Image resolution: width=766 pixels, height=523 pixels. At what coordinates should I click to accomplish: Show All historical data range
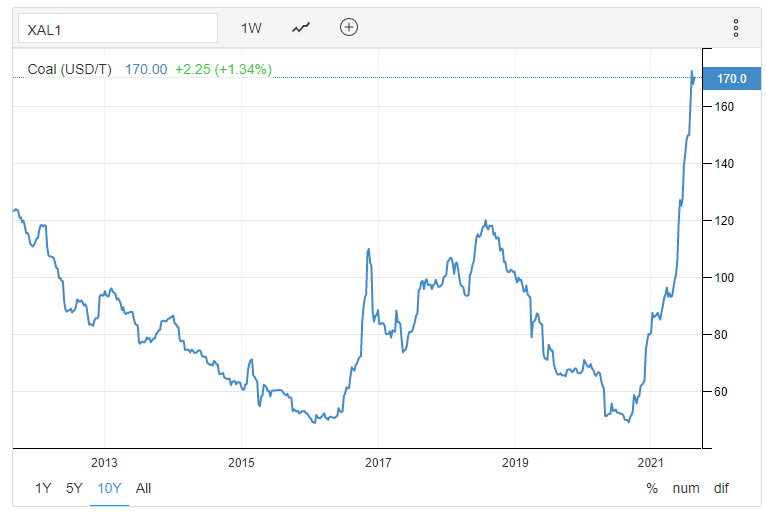[x=144, y=488]
